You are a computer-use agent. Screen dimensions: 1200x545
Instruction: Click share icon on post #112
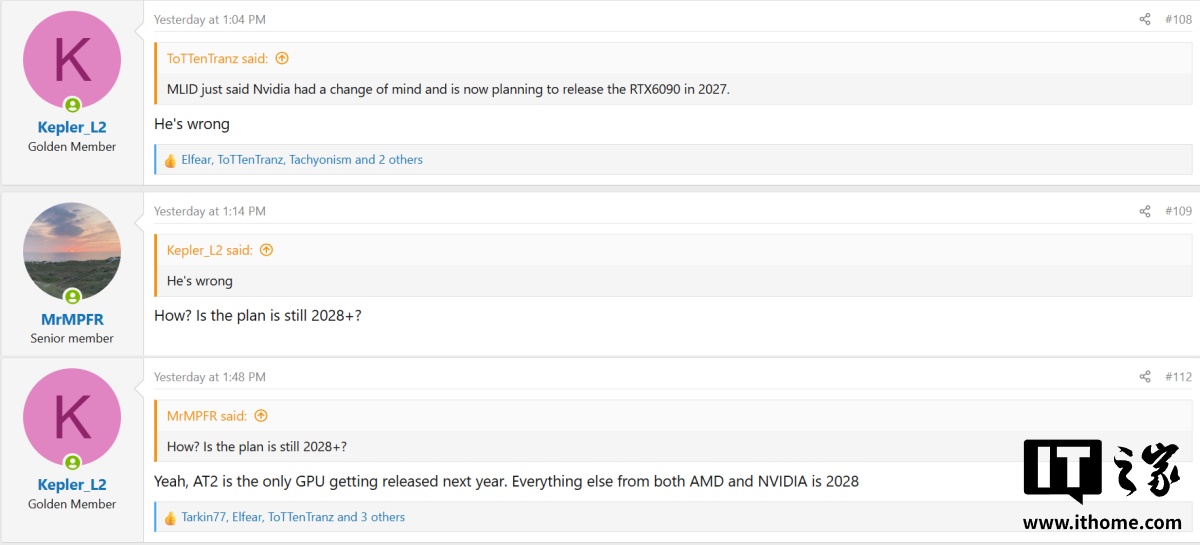point(1145,377)
